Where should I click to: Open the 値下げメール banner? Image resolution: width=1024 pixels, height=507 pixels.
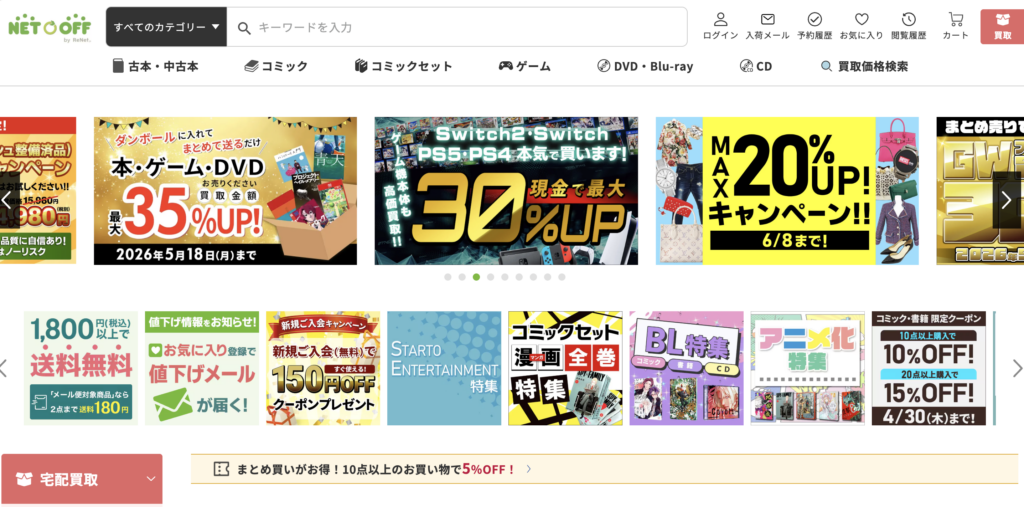point(202,368)
